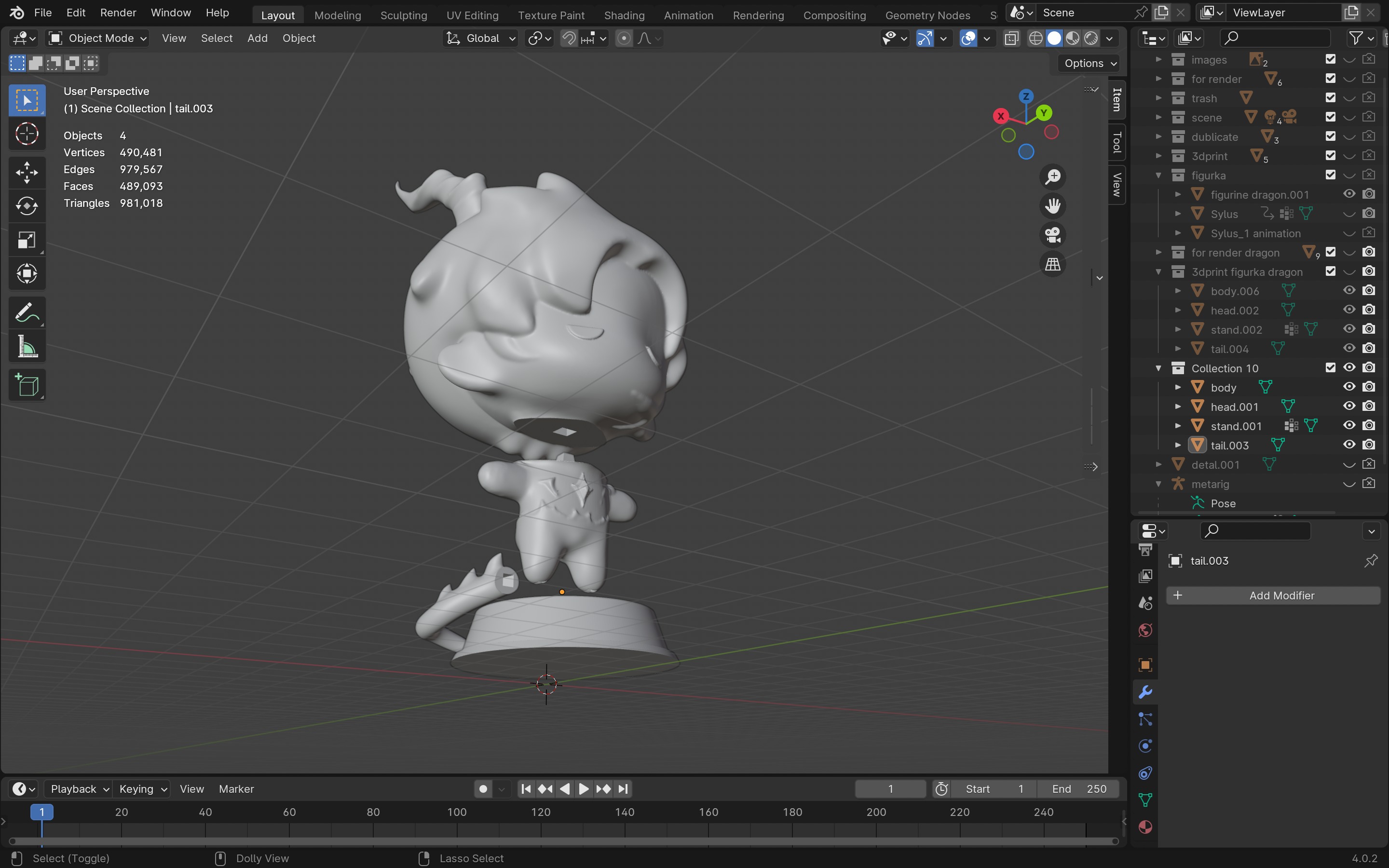Open the Playback dropdown

coord(79,789)
